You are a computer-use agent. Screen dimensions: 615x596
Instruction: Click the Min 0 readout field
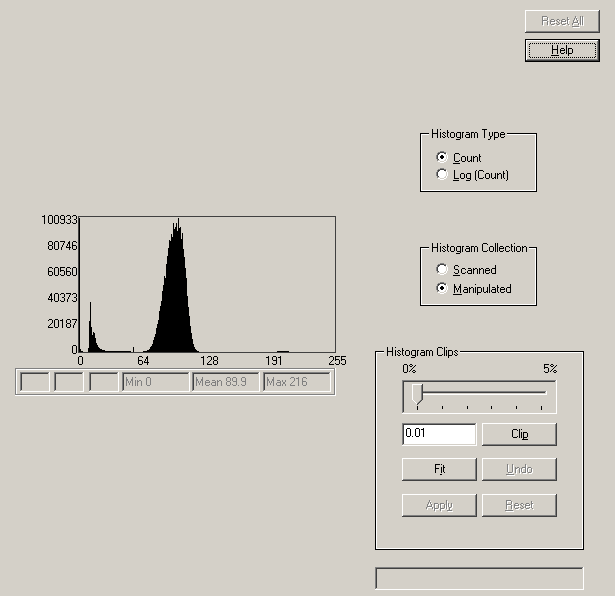pyautogui.click(x=155, y=382)
